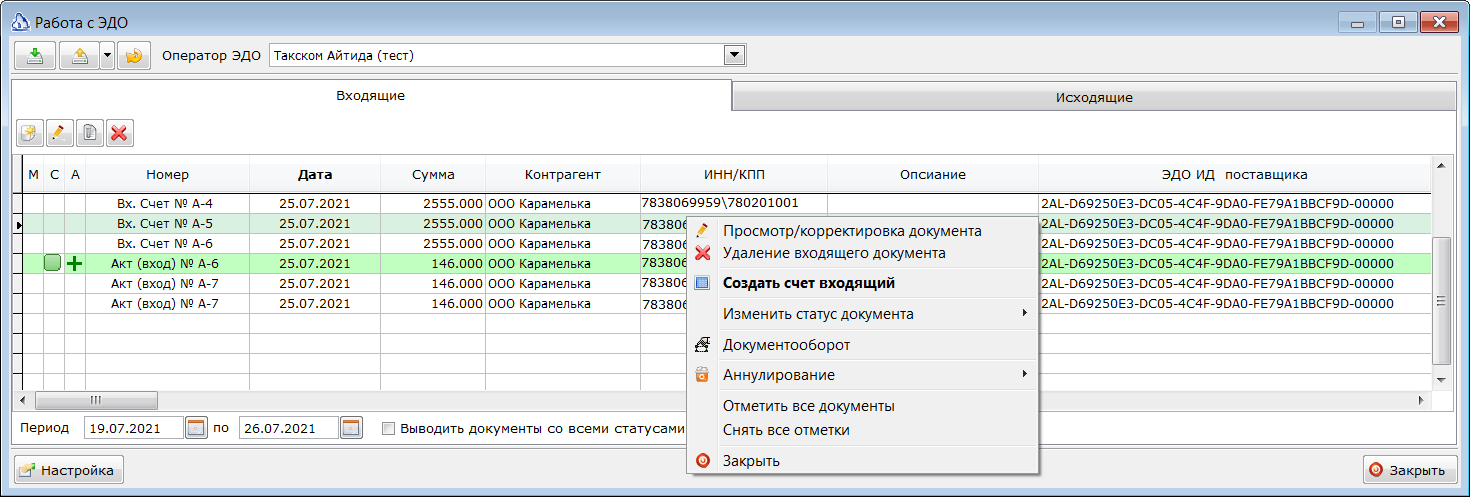Open the dropdown arrow beside the upload button

click(107, 56)
